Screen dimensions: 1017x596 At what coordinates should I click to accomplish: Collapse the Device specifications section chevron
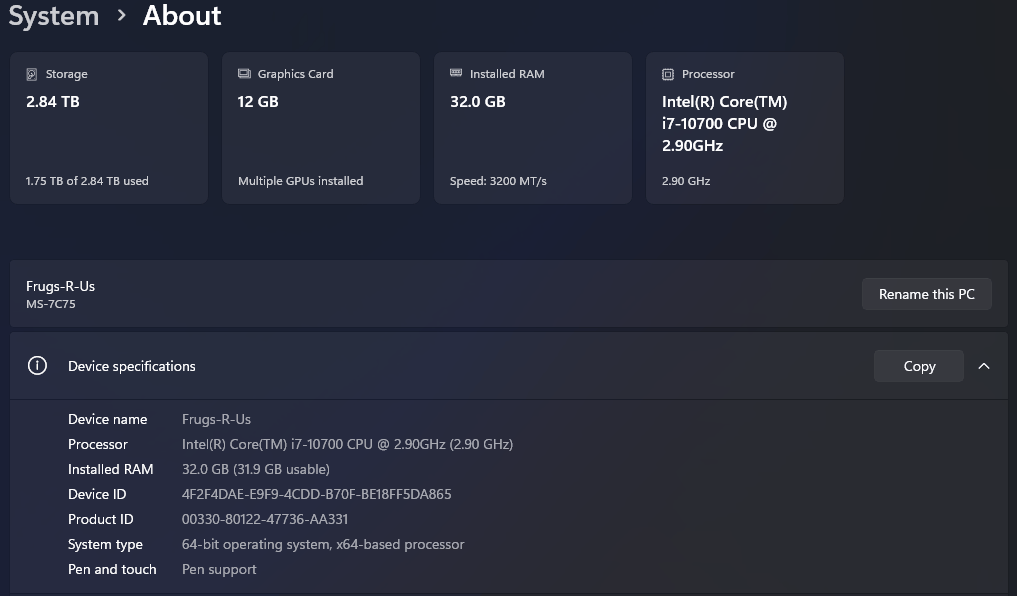(984, 366)
